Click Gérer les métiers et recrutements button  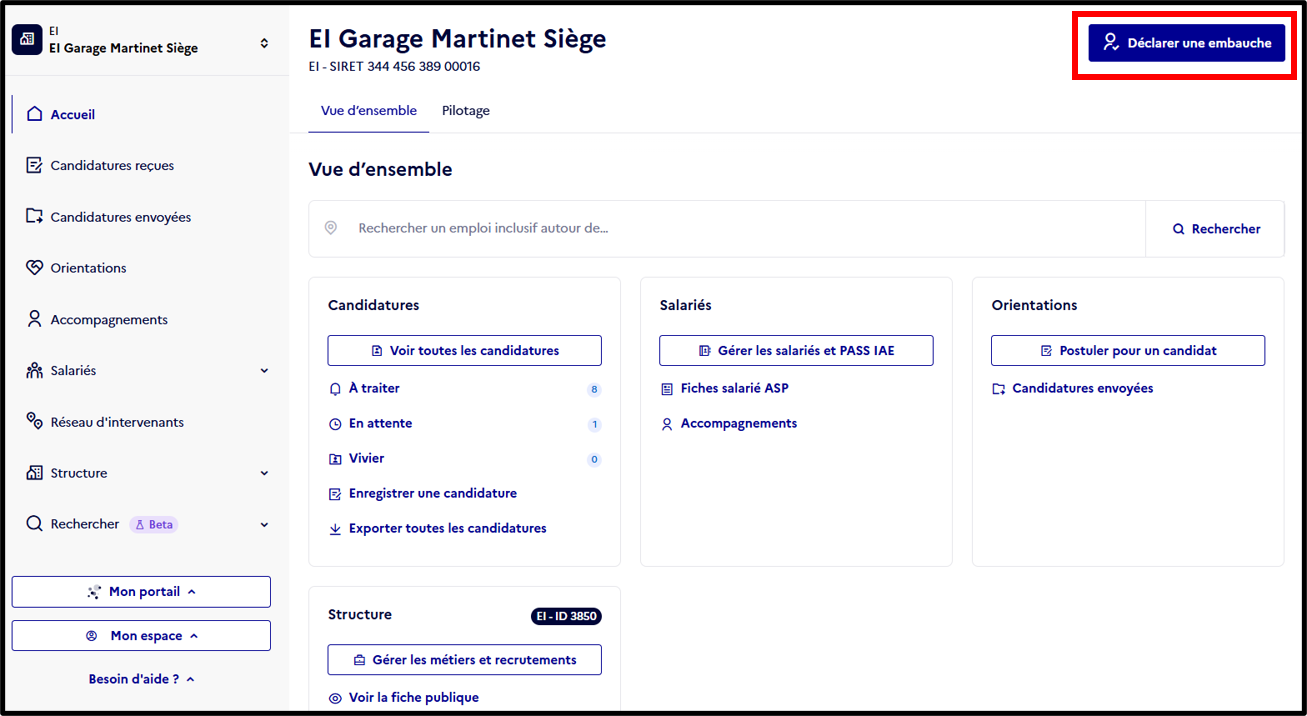pyautogui.click(x=465, y=660)
